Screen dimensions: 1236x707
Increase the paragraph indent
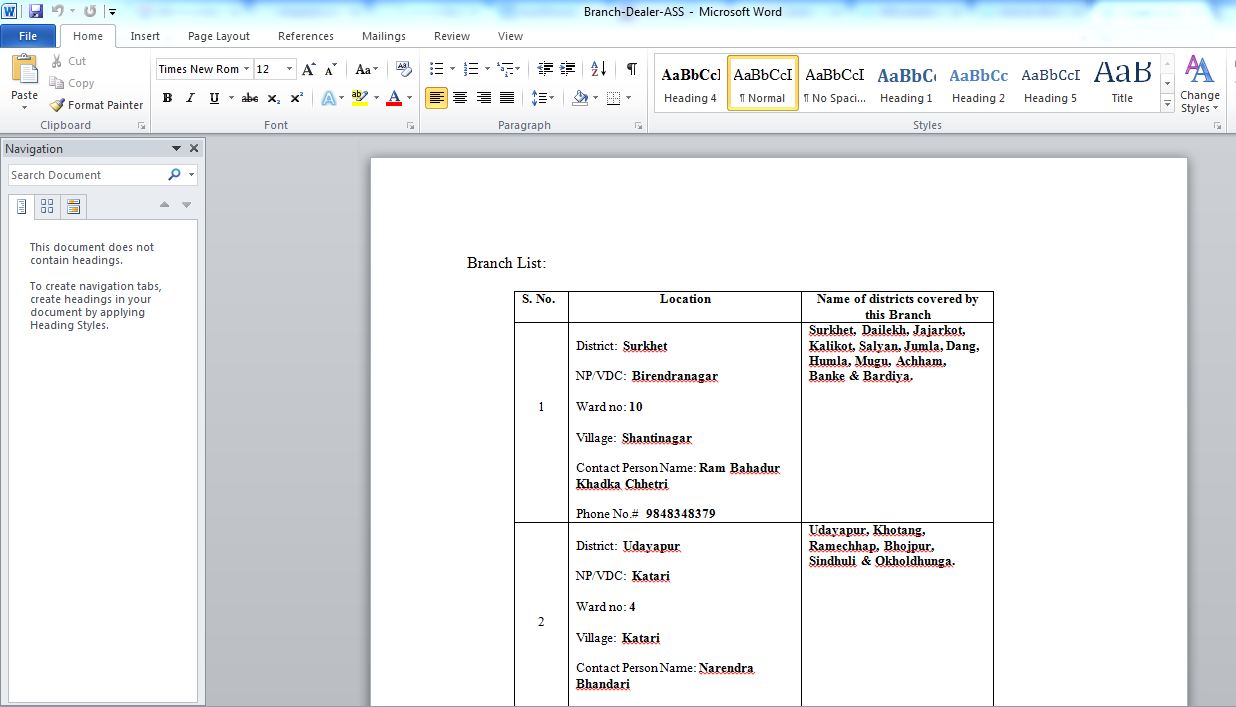[568, 69]
